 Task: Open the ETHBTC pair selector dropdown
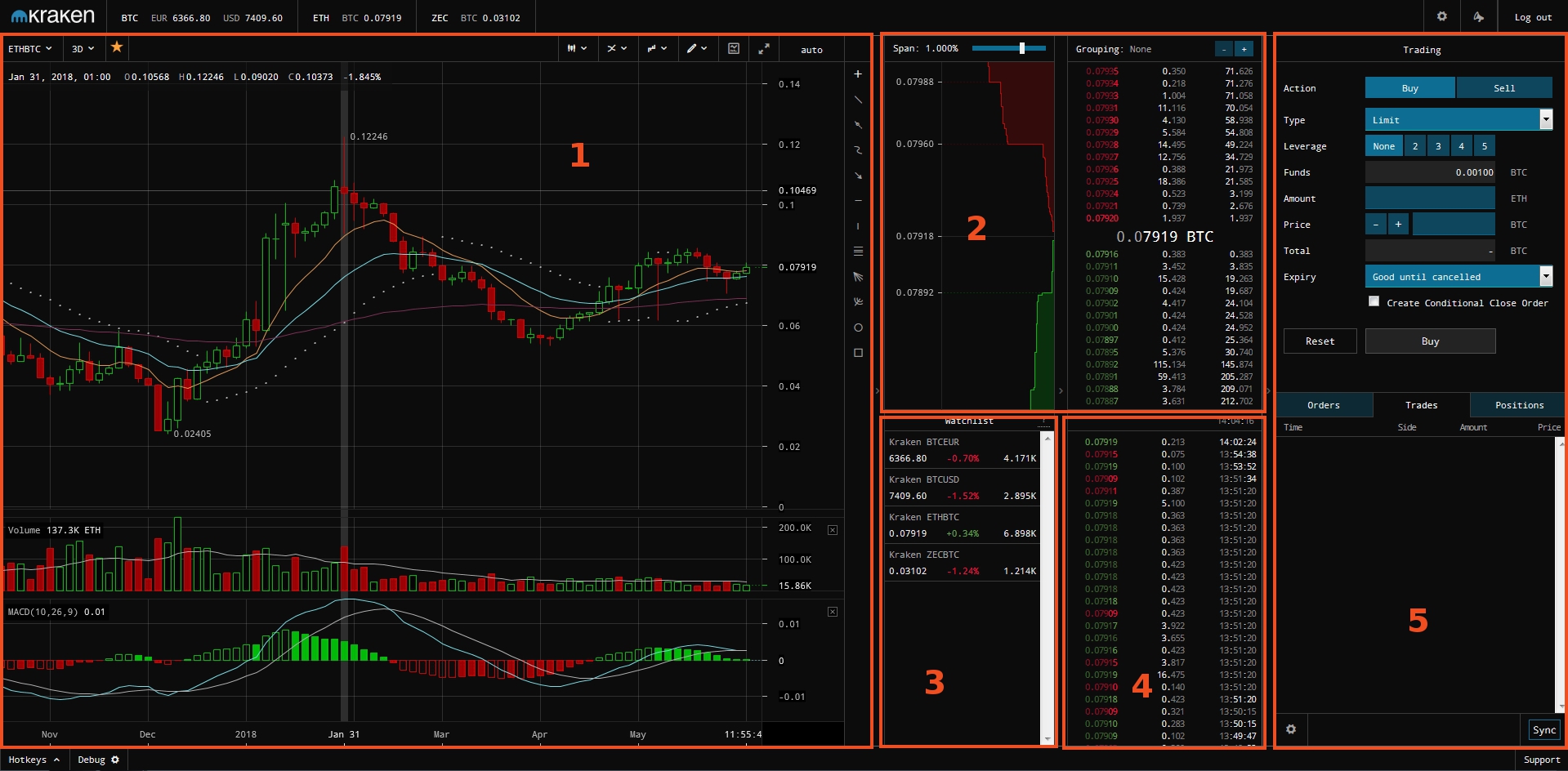30,49
